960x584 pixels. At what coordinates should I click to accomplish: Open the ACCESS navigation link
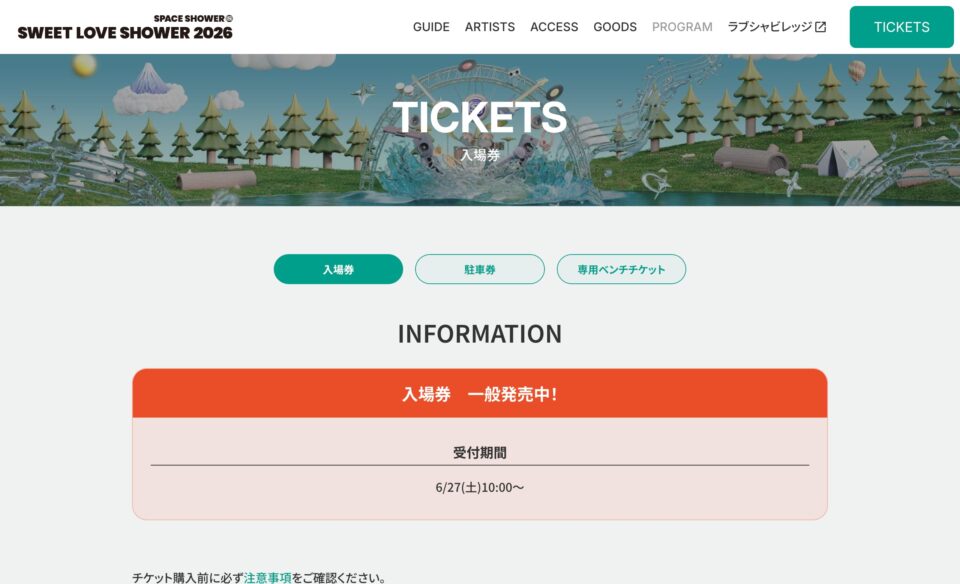point(554,27)
